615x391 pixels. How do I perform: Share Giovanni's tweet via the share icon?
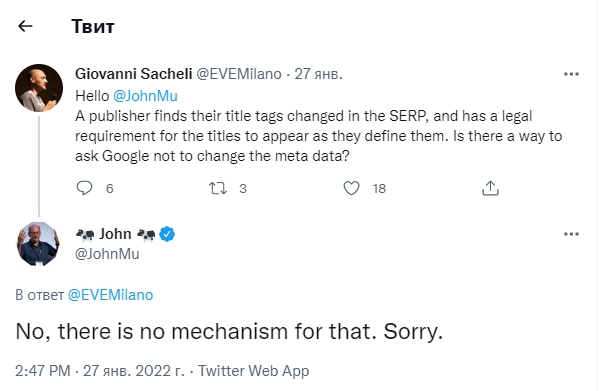point(490,188)
